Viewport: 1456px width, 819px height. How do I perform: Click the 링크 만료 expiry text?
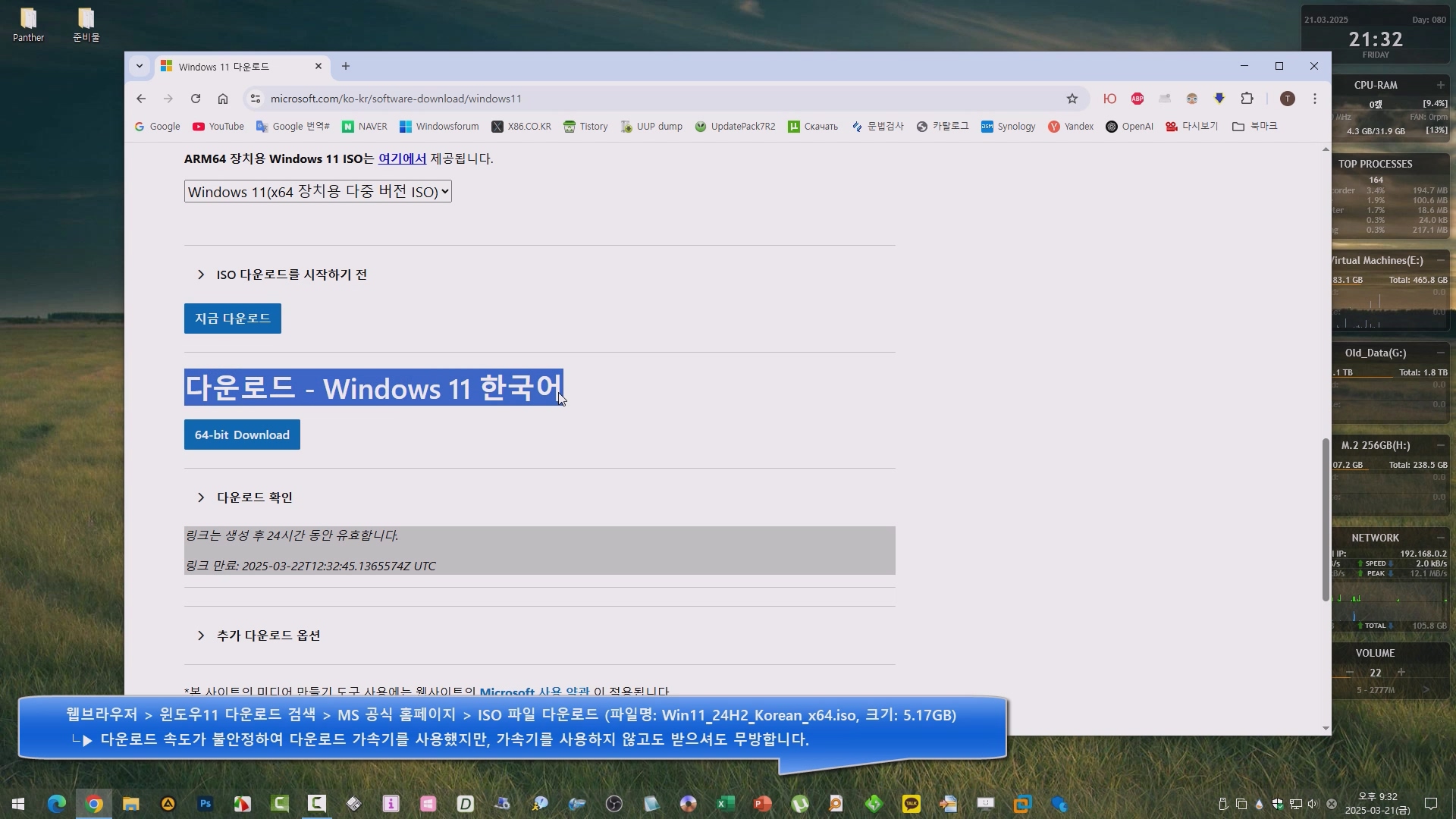310,566
